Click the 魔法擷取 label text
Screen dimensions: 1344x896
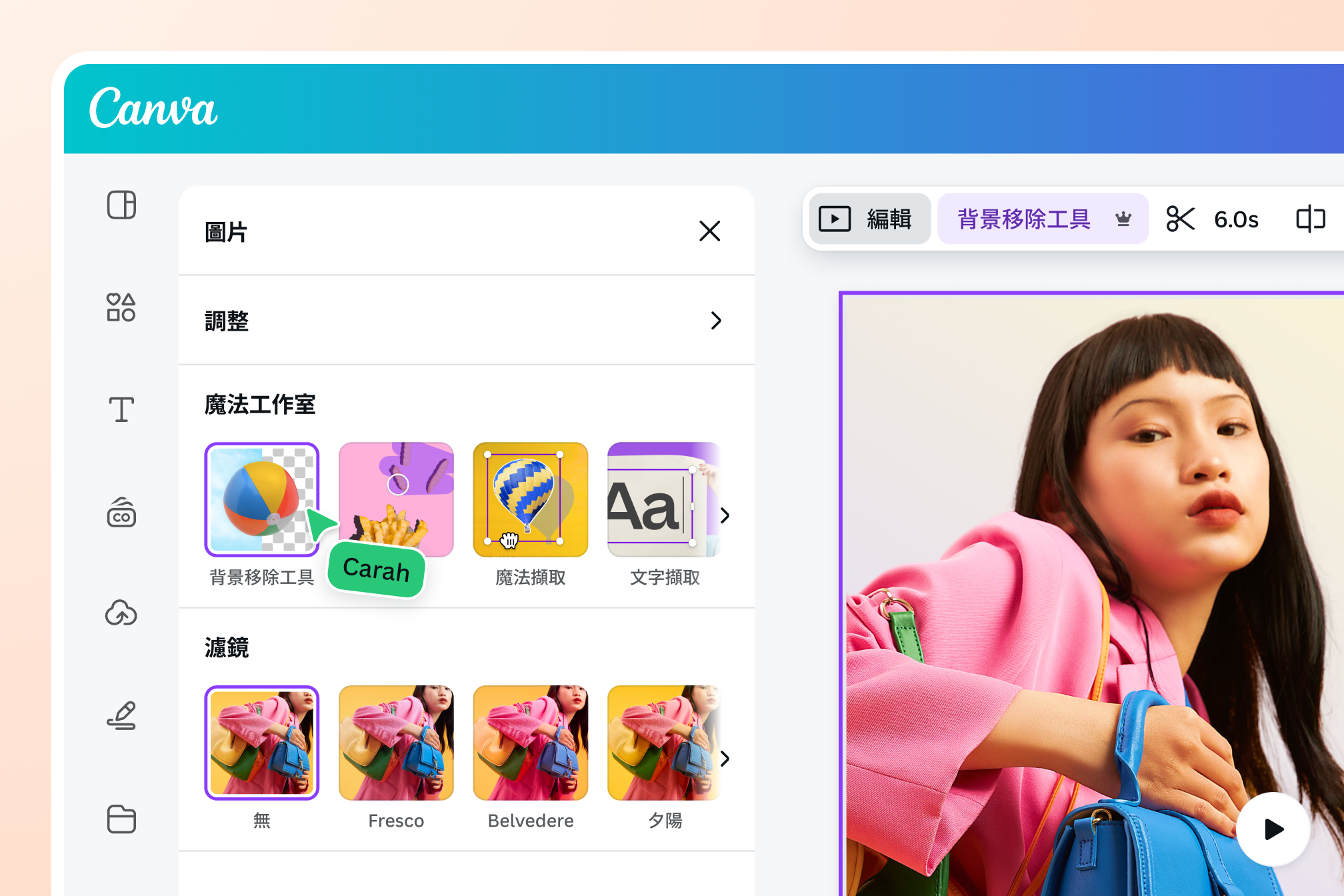pyautogui.click(x=531, y=577)
